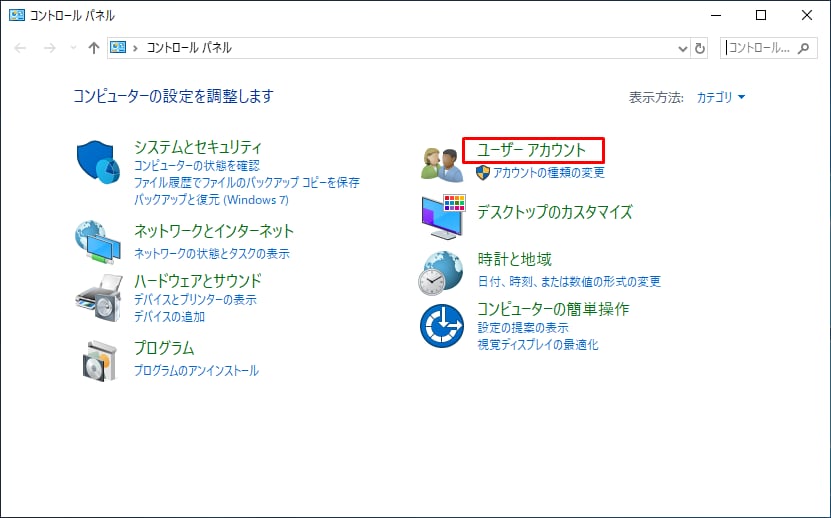Open the Clock and Region globe icon
Screen dimensions: 831x518
pos(441,273)
